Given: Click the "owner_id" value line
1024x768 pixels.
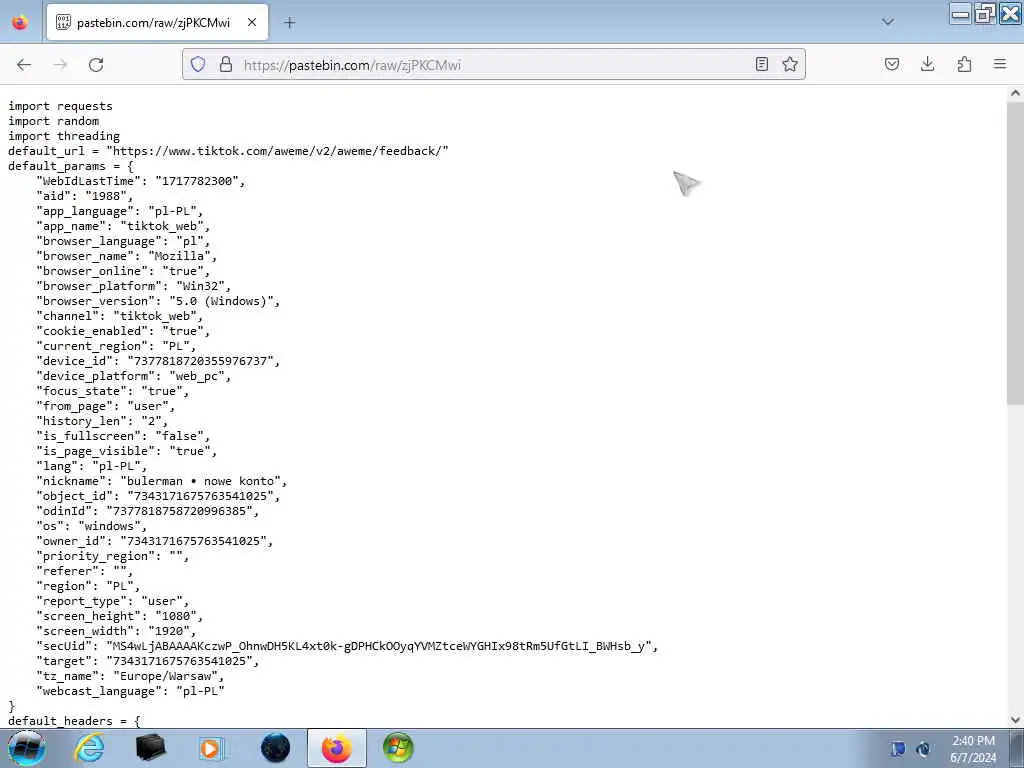Looking at the screenshot, I should [x=155, y=541].
